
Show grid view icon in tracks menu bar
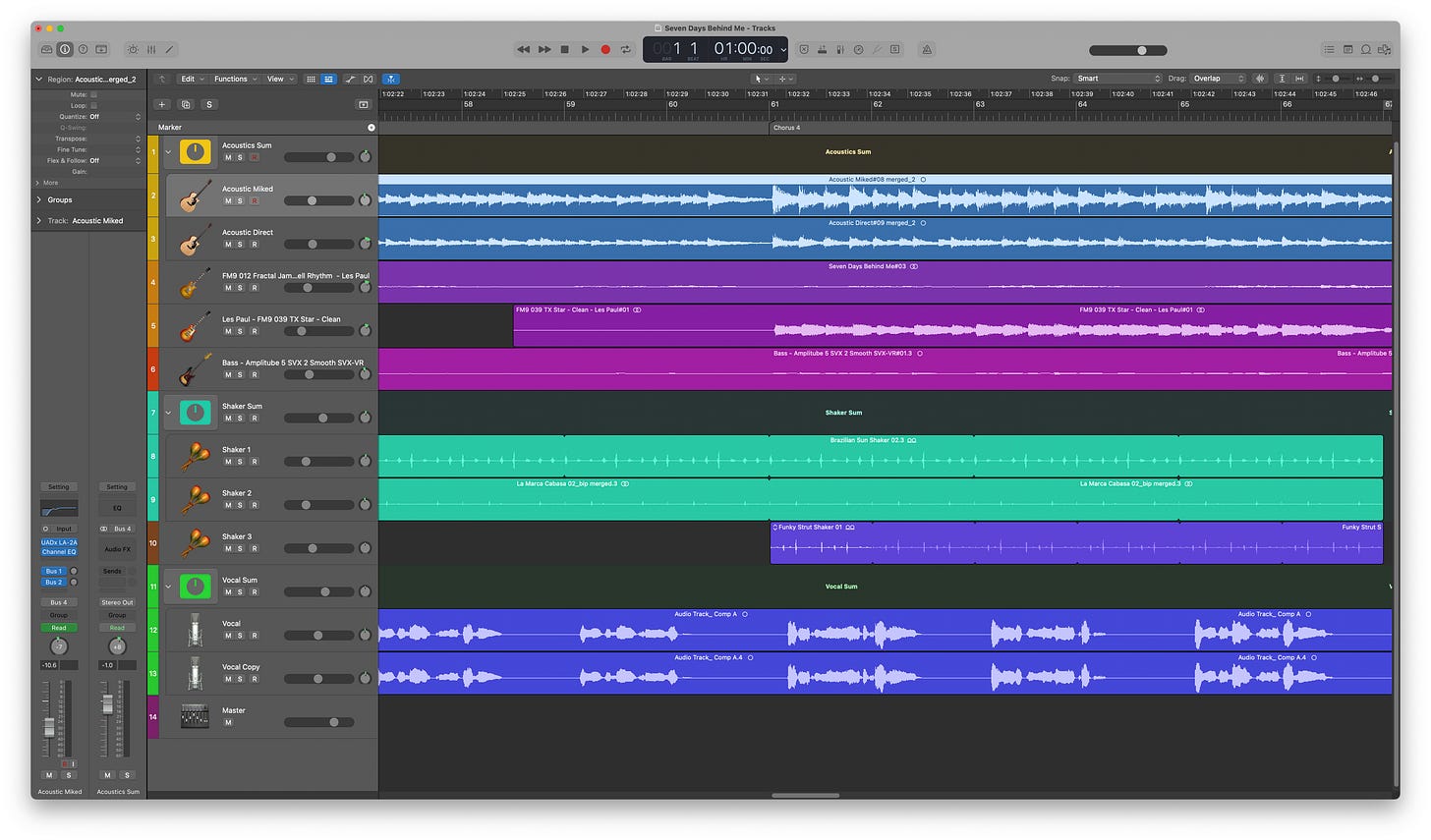point(311,79)
